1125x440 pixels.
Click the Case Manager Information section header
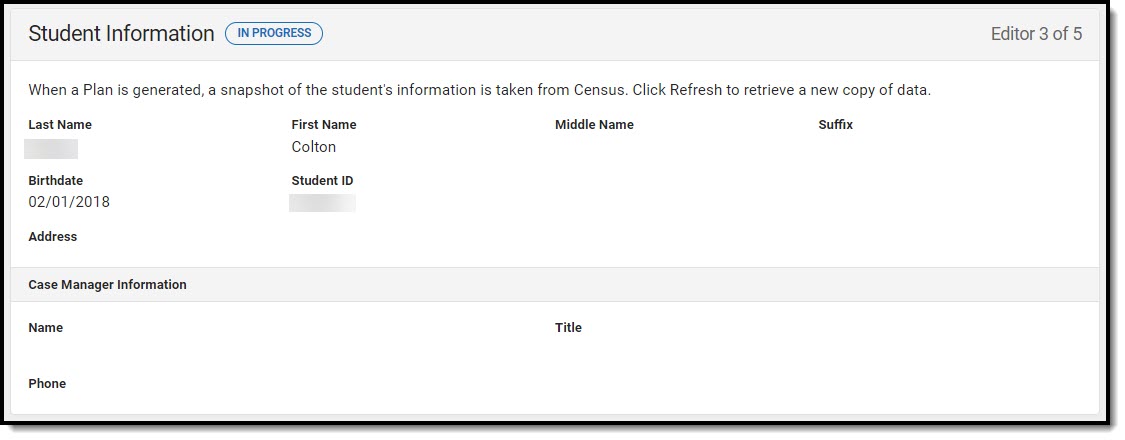107,285
